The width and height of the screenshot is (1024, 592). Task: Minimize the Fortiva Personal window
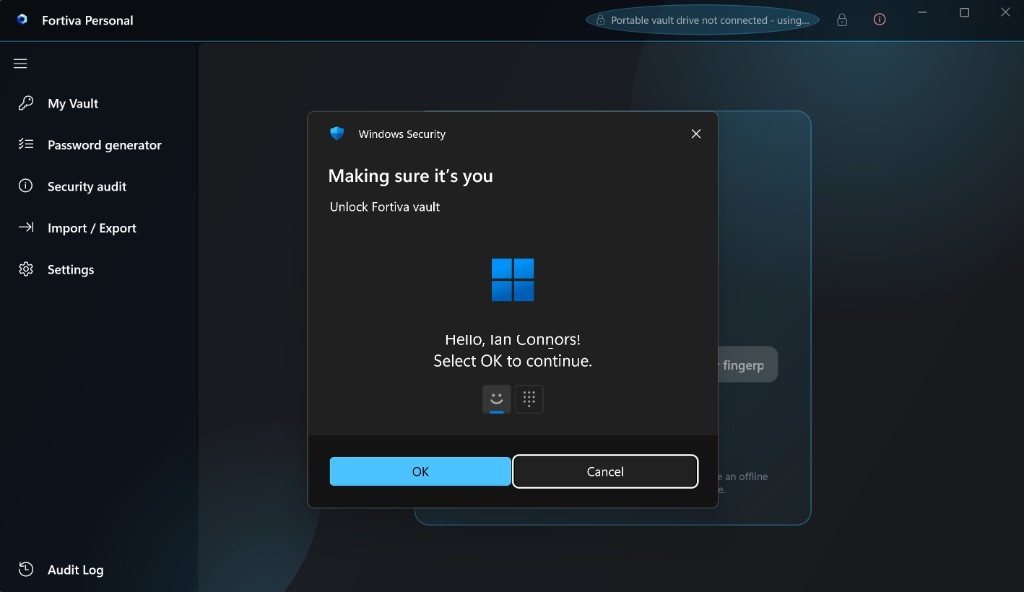pyautogui.click(x=922, y=12)
